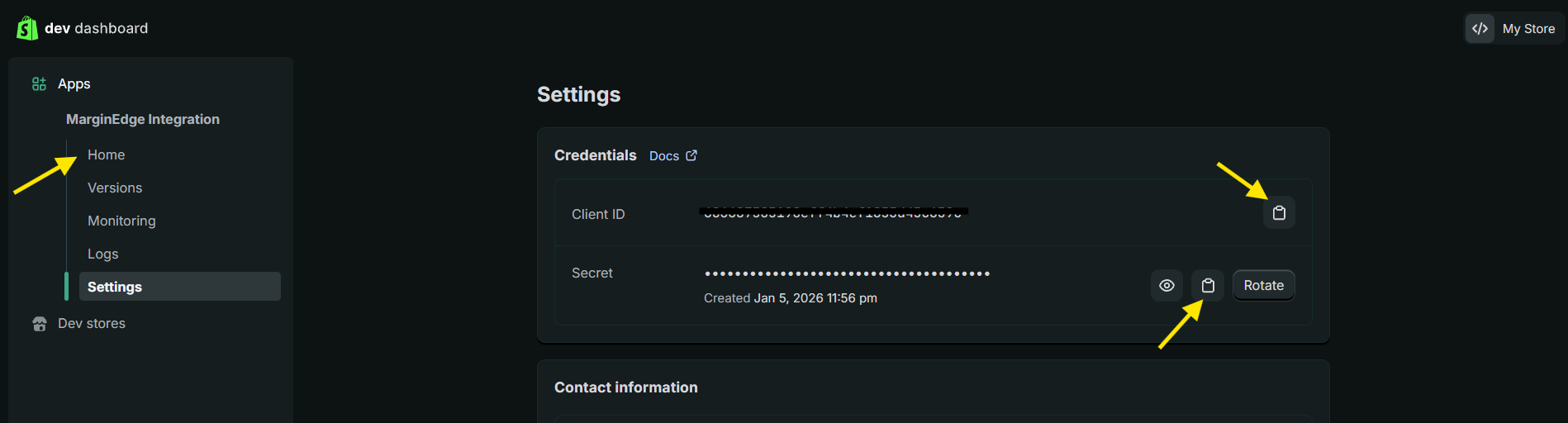Reveal the Secret with eye icon

(x=1166, y=286)
